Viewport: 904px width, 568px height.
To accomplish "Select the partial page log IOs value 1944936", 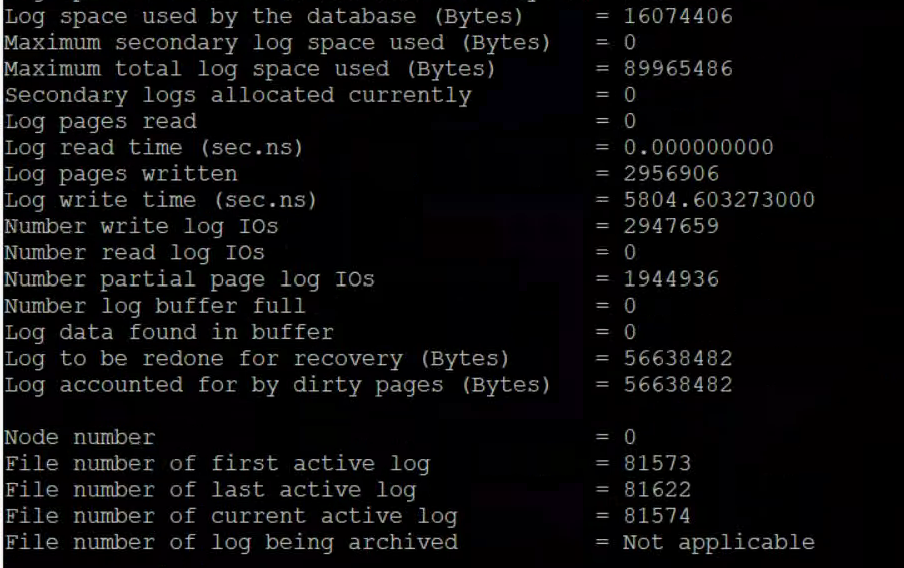I will click(x=670, y=279).
